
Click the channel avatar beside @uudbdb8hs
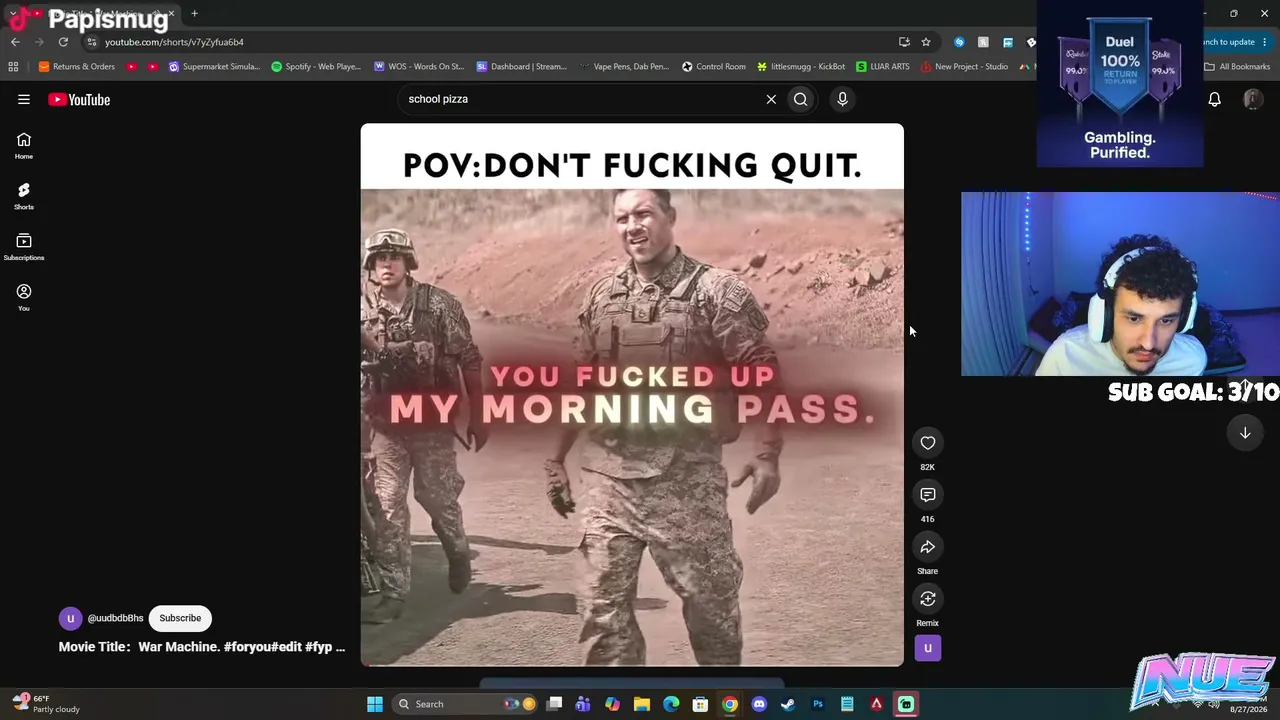70,618
